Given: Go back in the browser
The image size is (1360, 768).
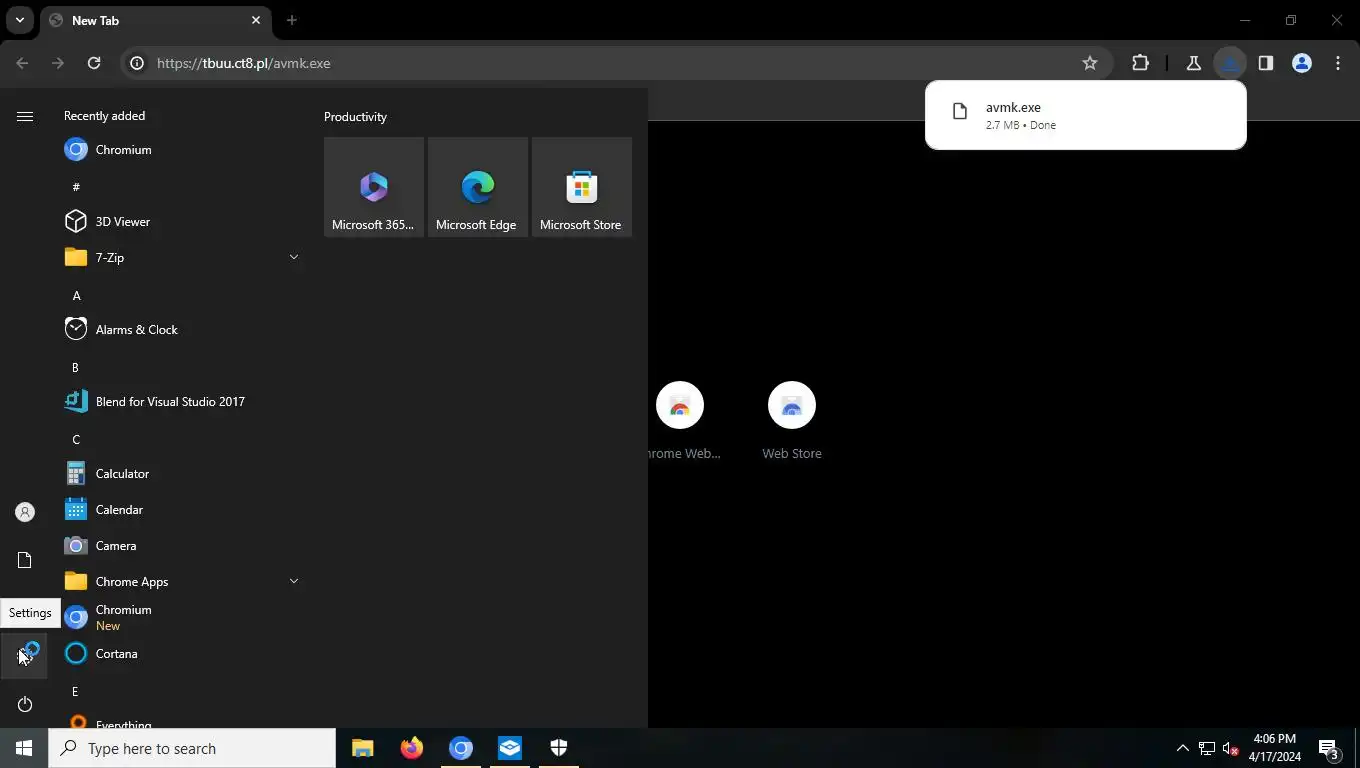Looking at the screenshot, I should 22,63.
